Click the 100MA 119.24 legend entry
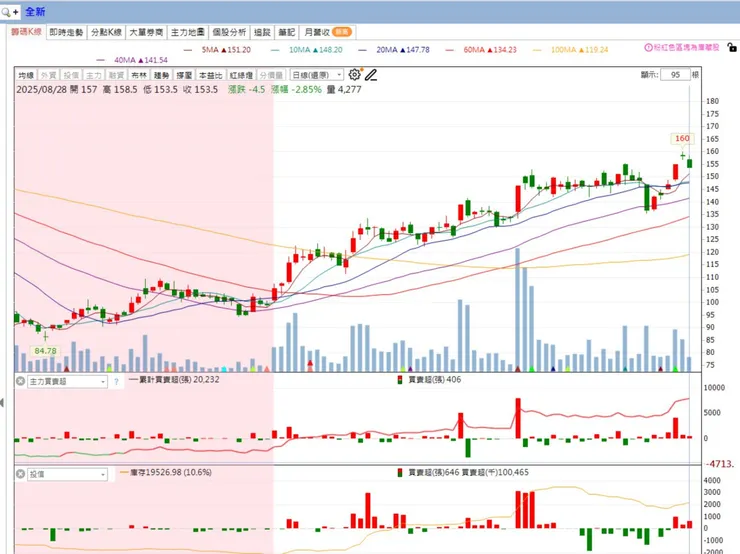Image resolution: width=740 pixels, height=554 pixels. point(571,50)
